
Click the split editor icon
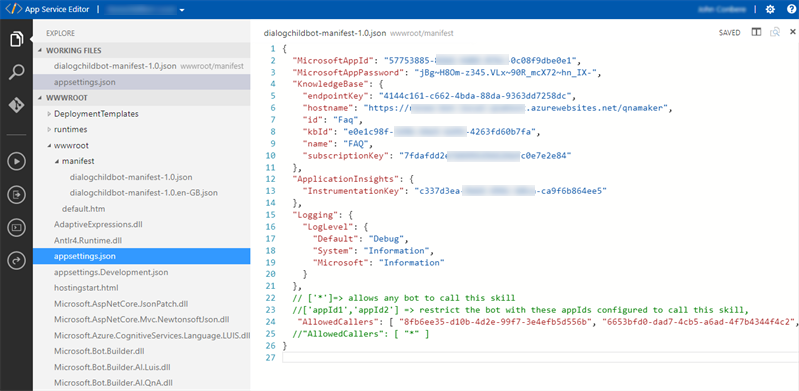756,32
